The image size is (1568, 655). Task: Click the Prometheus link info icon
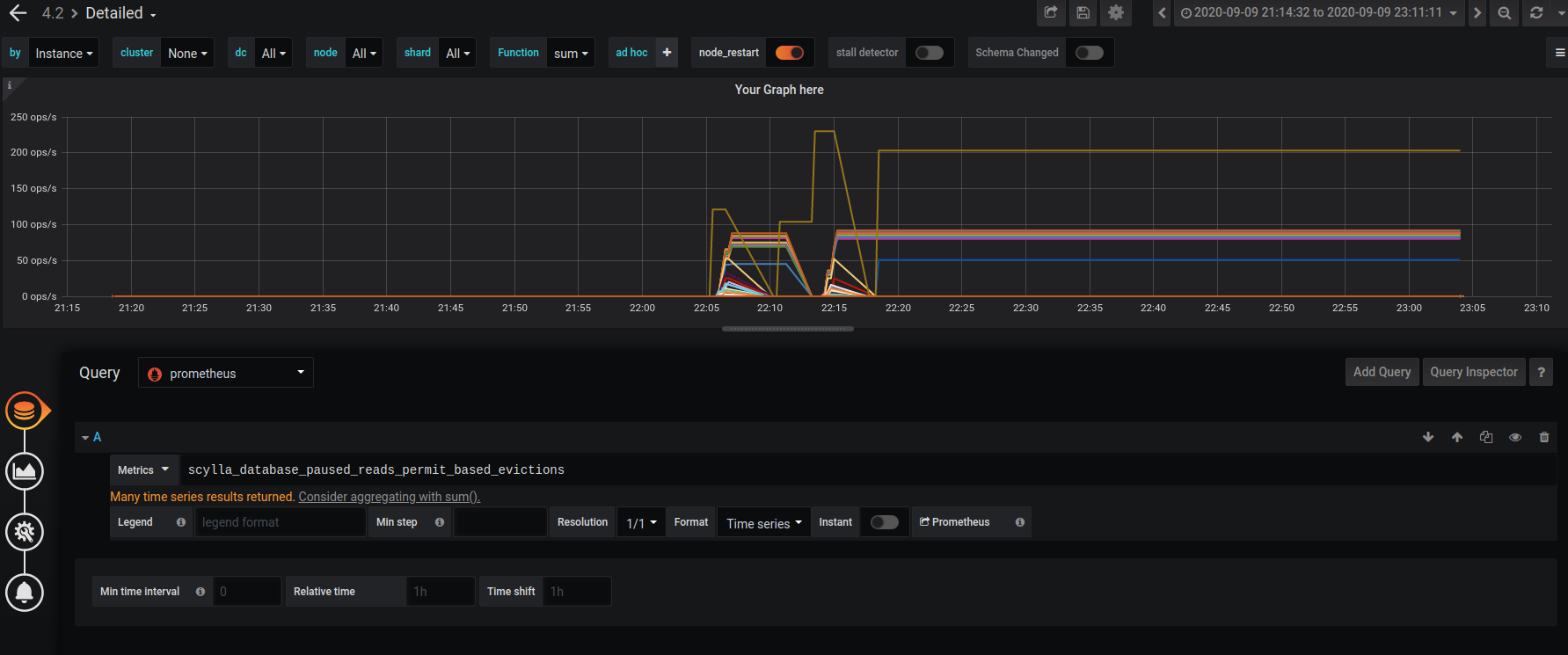(x=1020, y=522)
